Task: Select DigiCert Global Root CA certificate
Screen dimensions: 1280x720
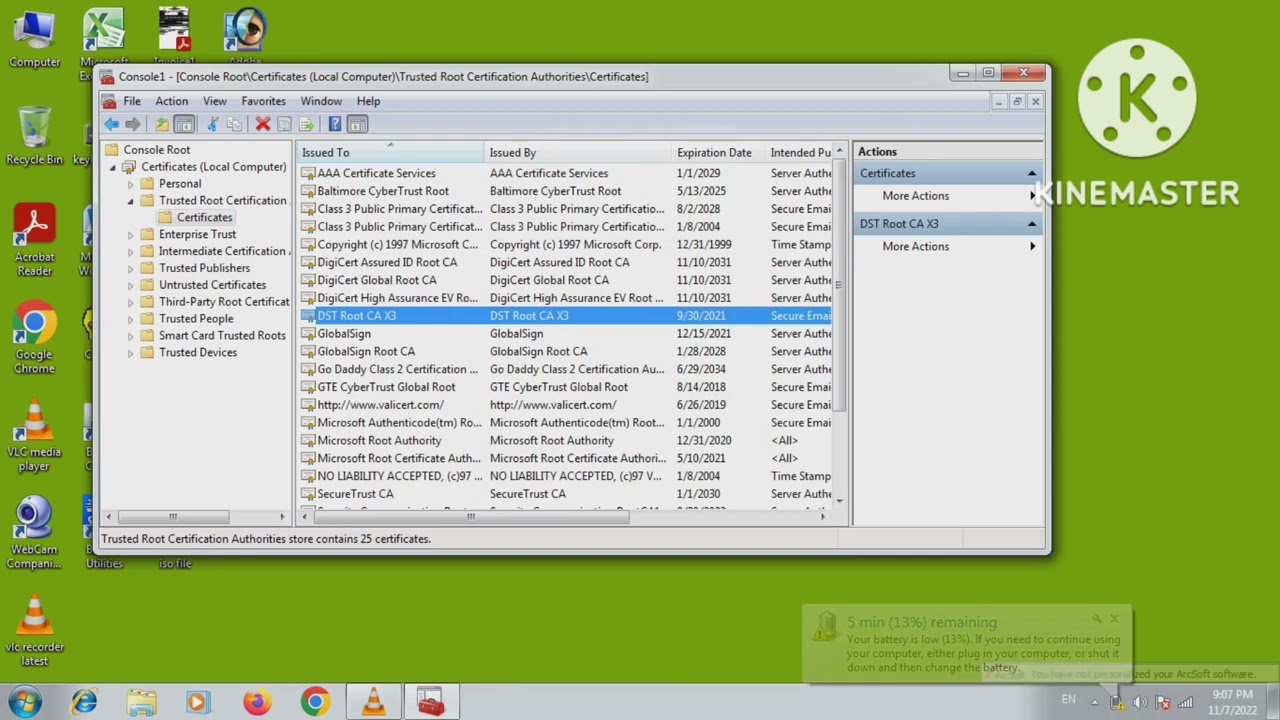Action: tap(565, 280)
